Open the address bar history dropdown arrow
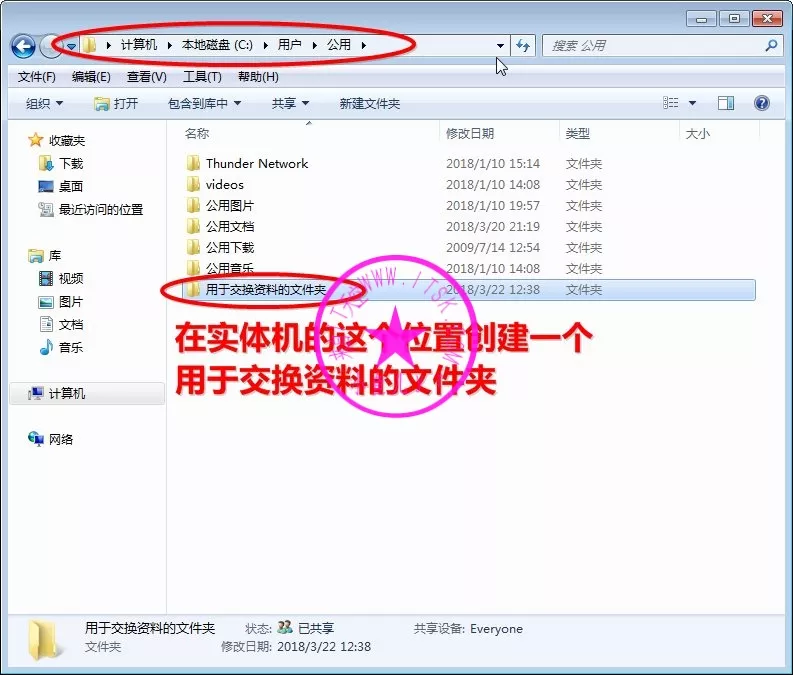 click(x=500, y=46)
